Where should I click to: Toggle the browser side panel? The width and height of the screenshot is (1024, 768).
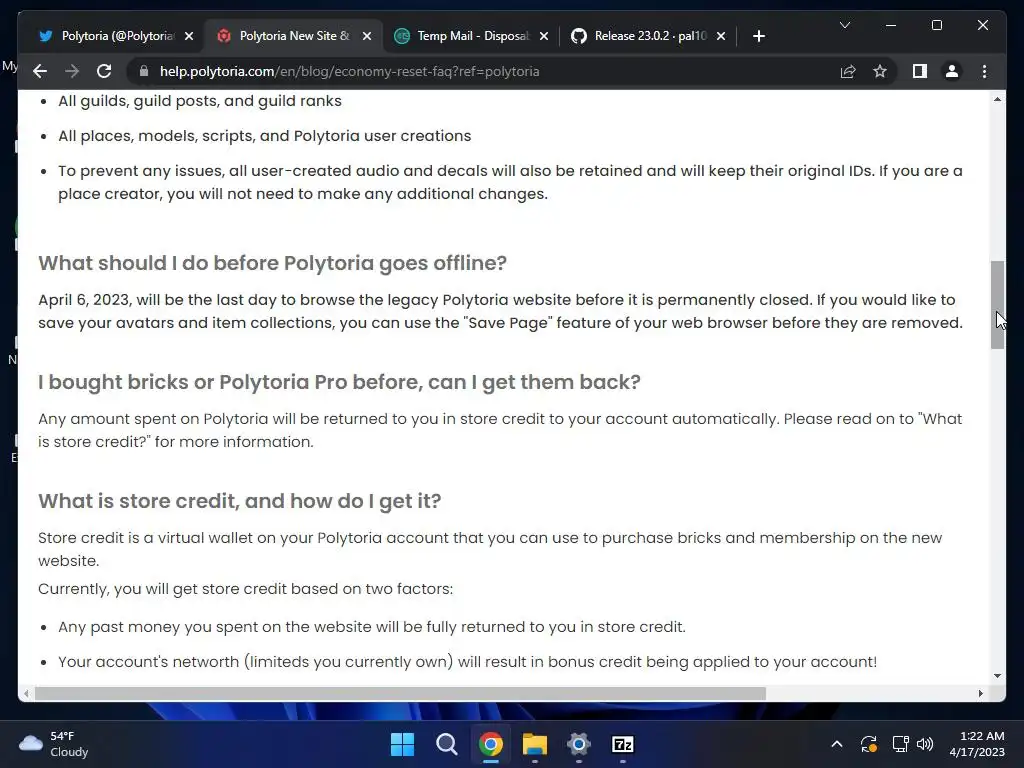(920, 71)
